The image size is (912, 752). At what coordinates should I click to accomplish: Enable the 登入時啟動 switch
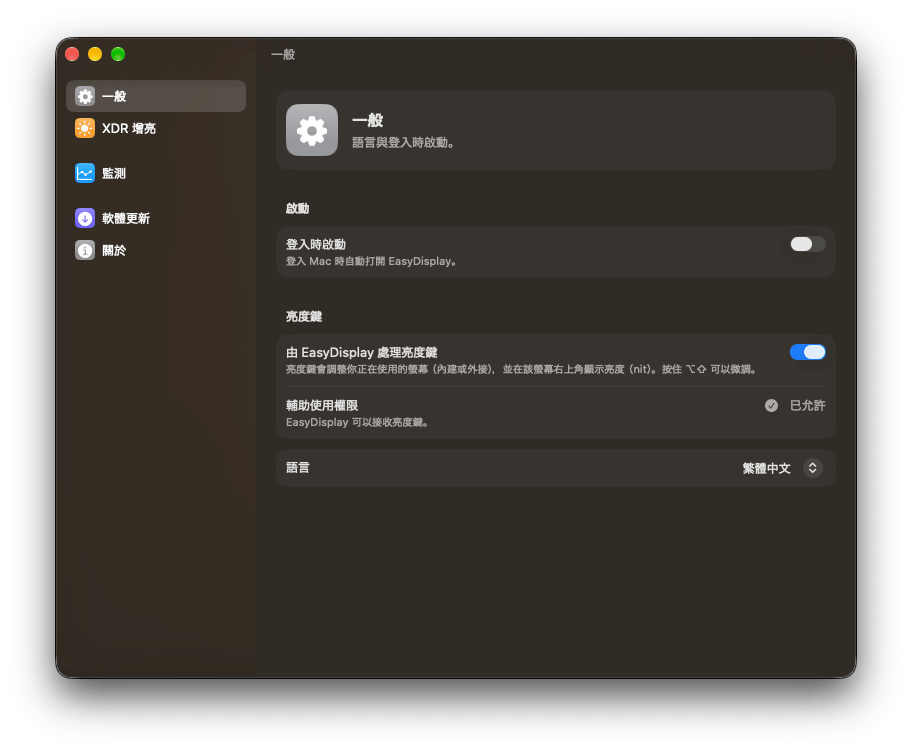coord(807,244)
